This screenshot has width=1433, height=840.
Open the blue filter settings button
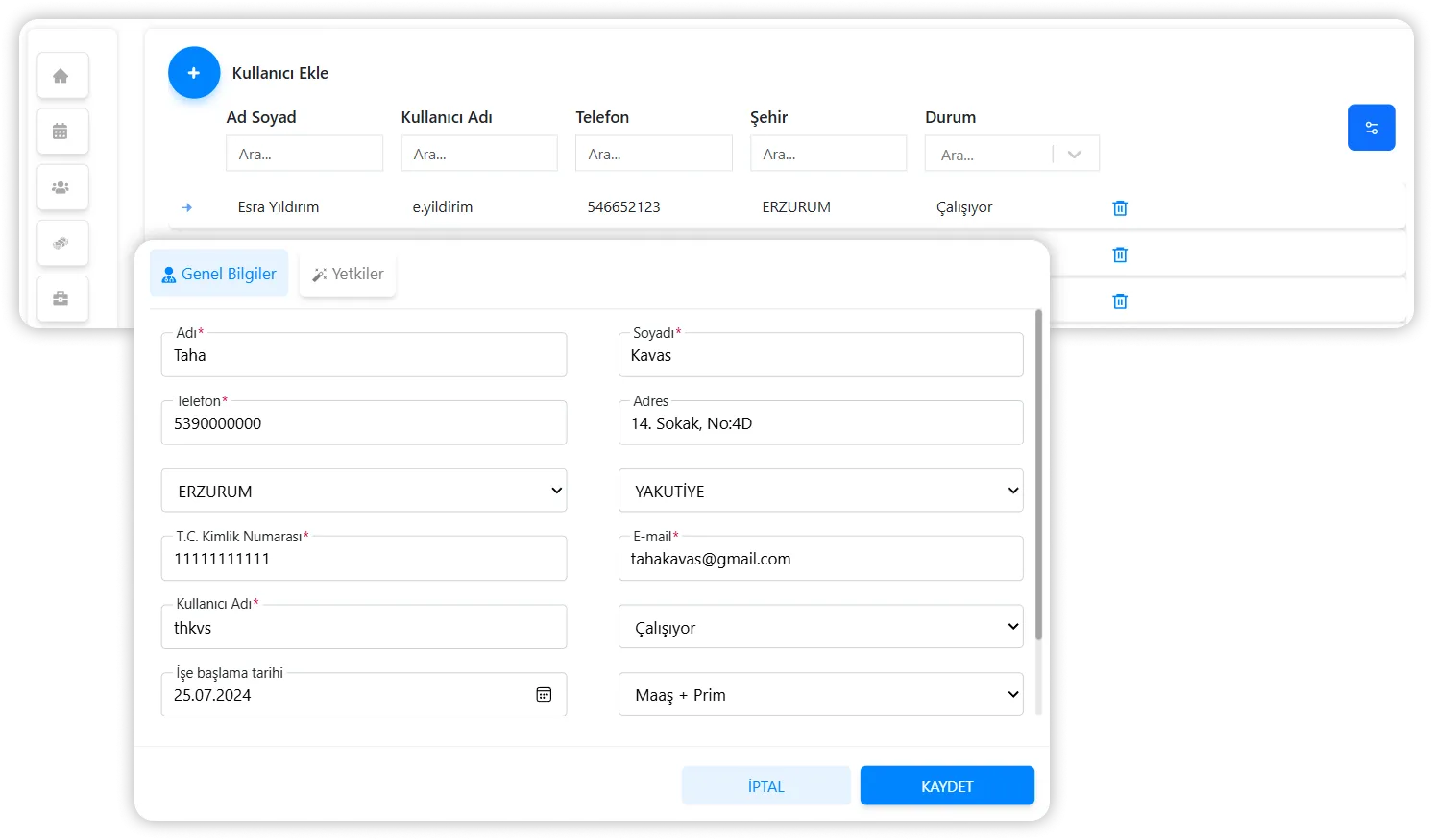pos(1371,128)
